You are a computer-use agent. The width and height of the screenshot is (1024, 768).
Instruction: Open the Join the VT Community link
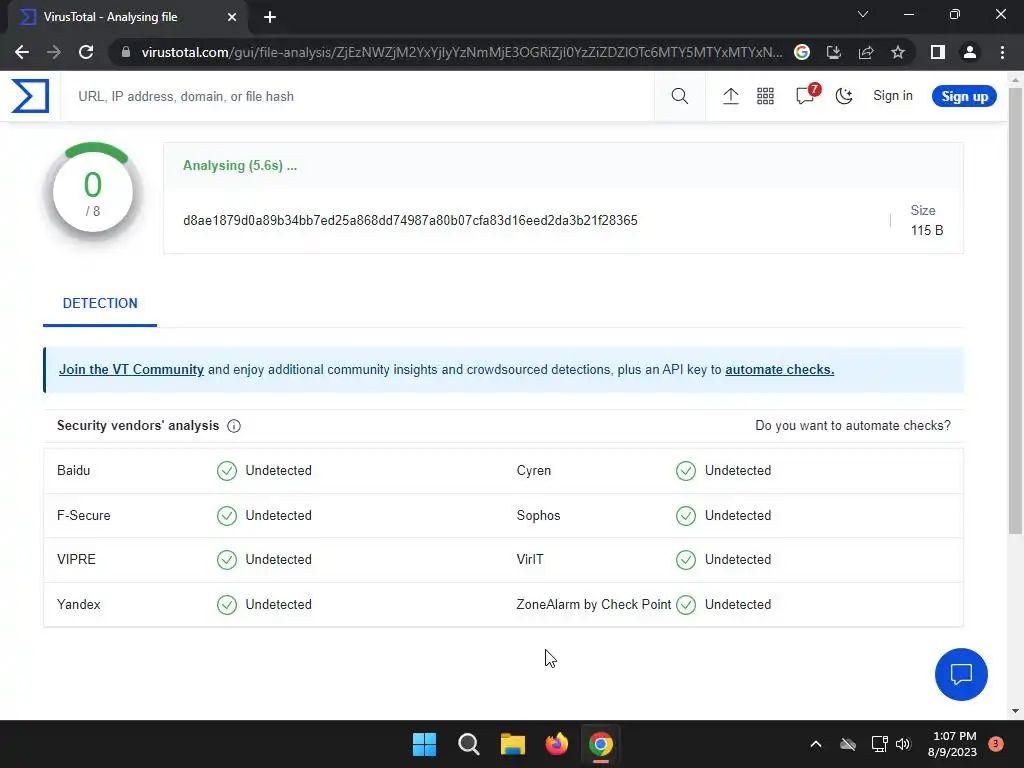[131, 369]
